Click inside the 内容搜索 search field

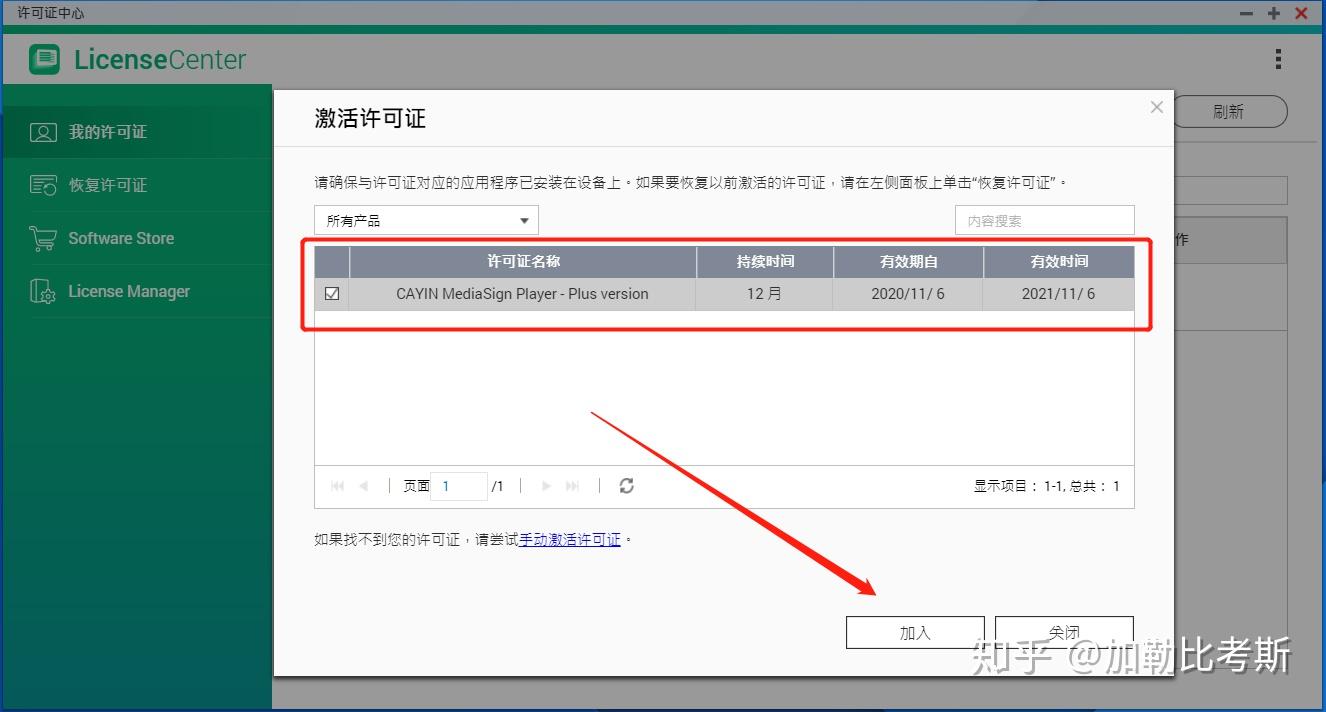click(x=1044, y=220)
